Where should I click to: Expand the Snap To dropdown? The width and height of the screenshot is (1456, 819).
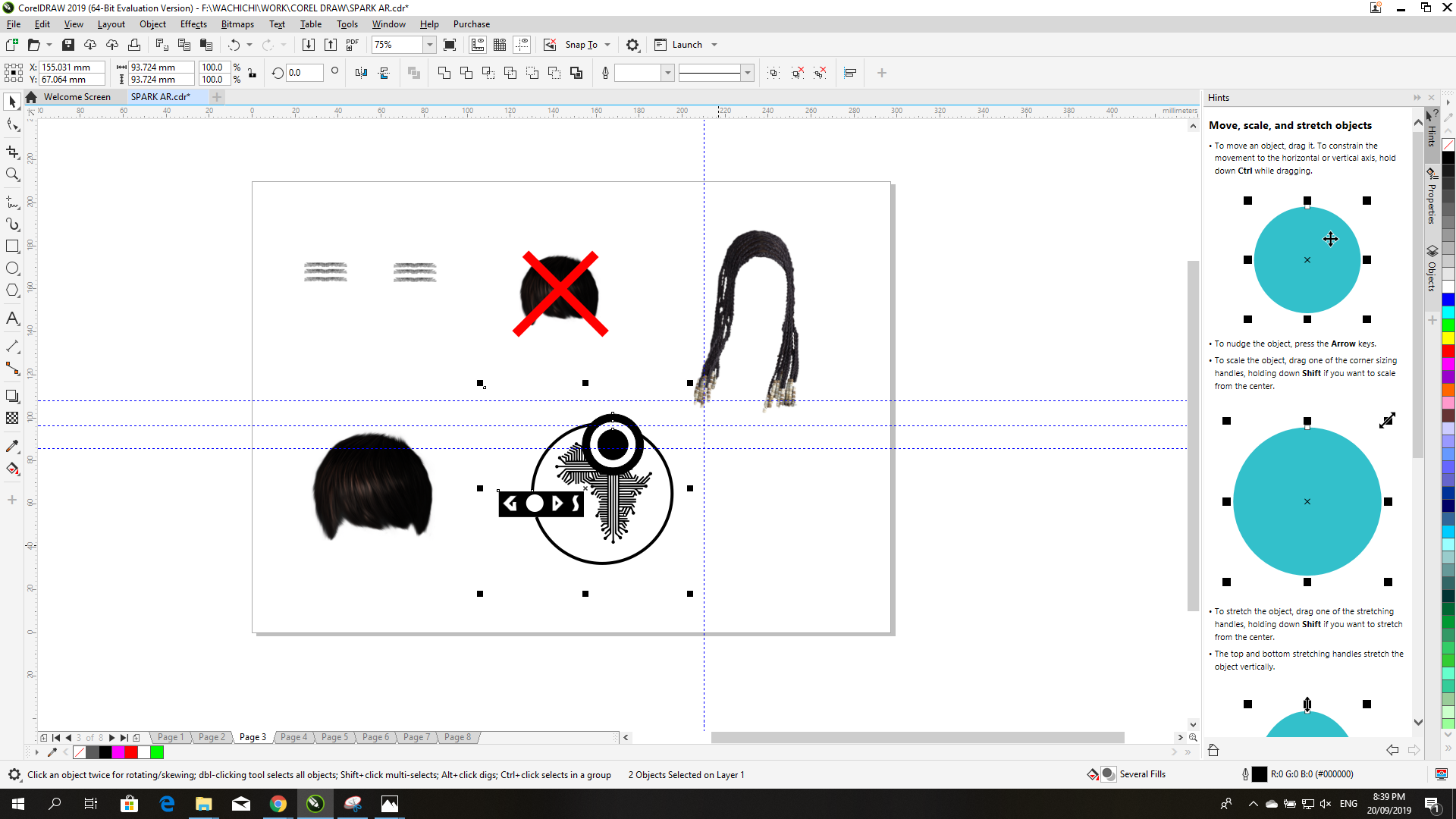point(607,45)
